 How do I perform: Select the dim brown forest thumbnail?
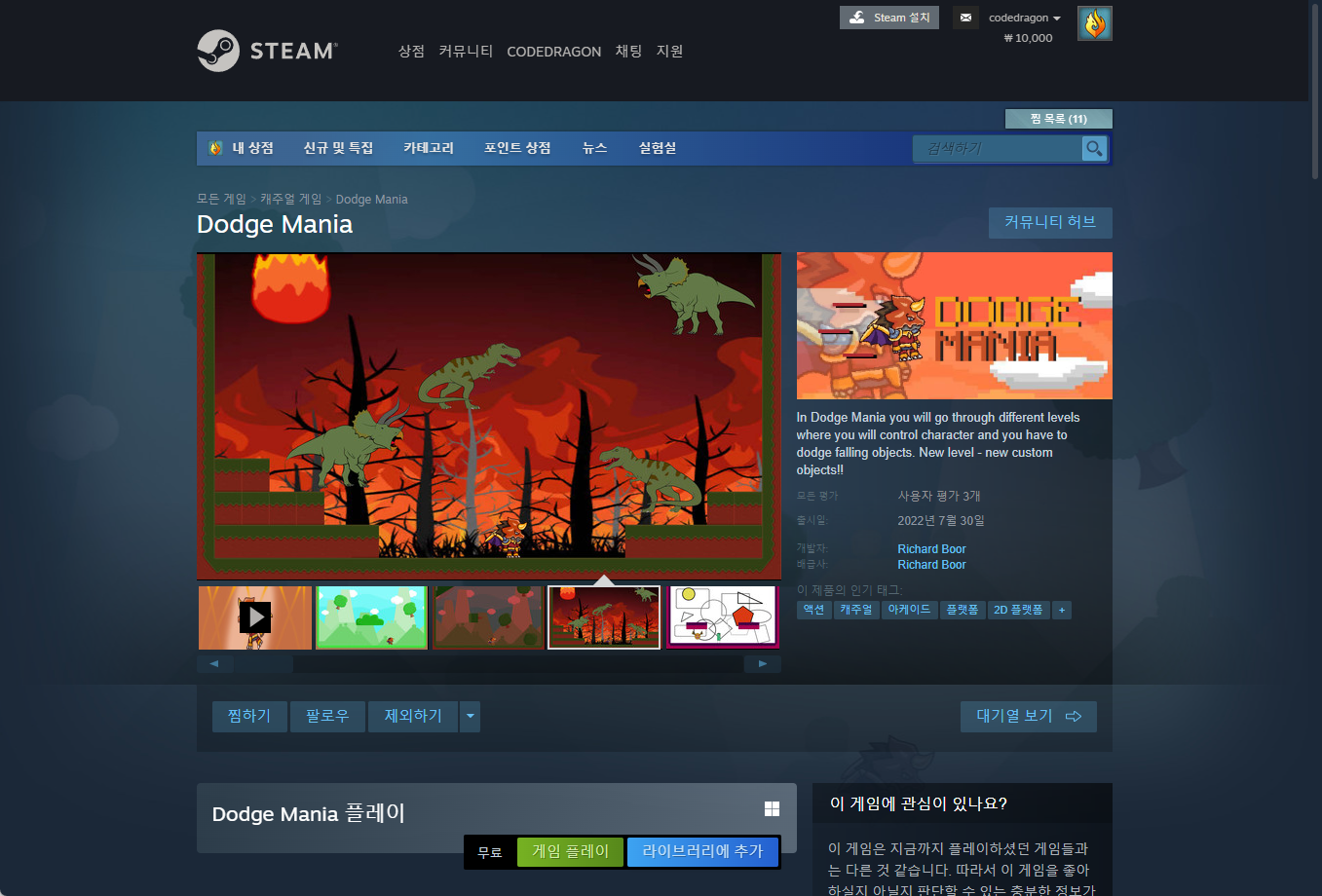(x=488, y=617)
